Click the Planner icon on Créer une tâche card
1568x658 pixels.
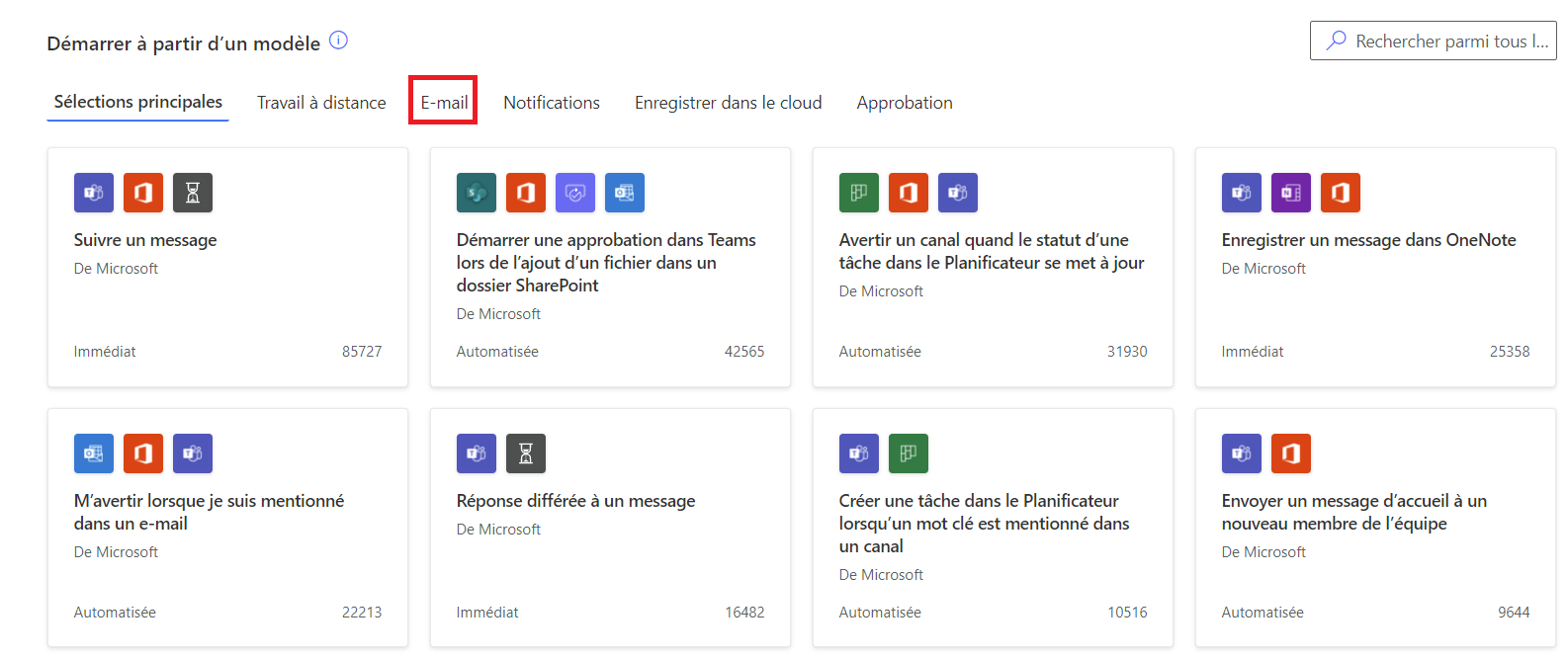pyautogui.click(x=909, y=453)
